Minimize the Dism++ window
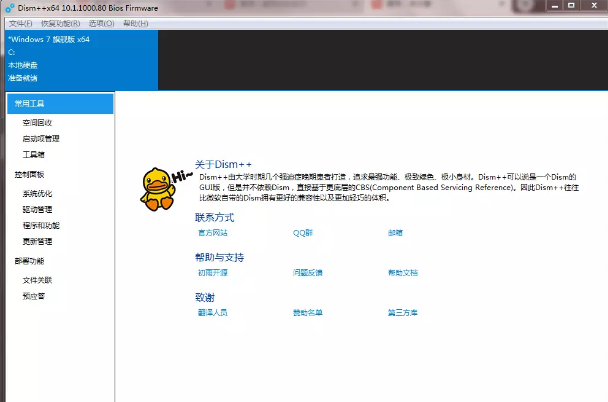 (555, 5)
